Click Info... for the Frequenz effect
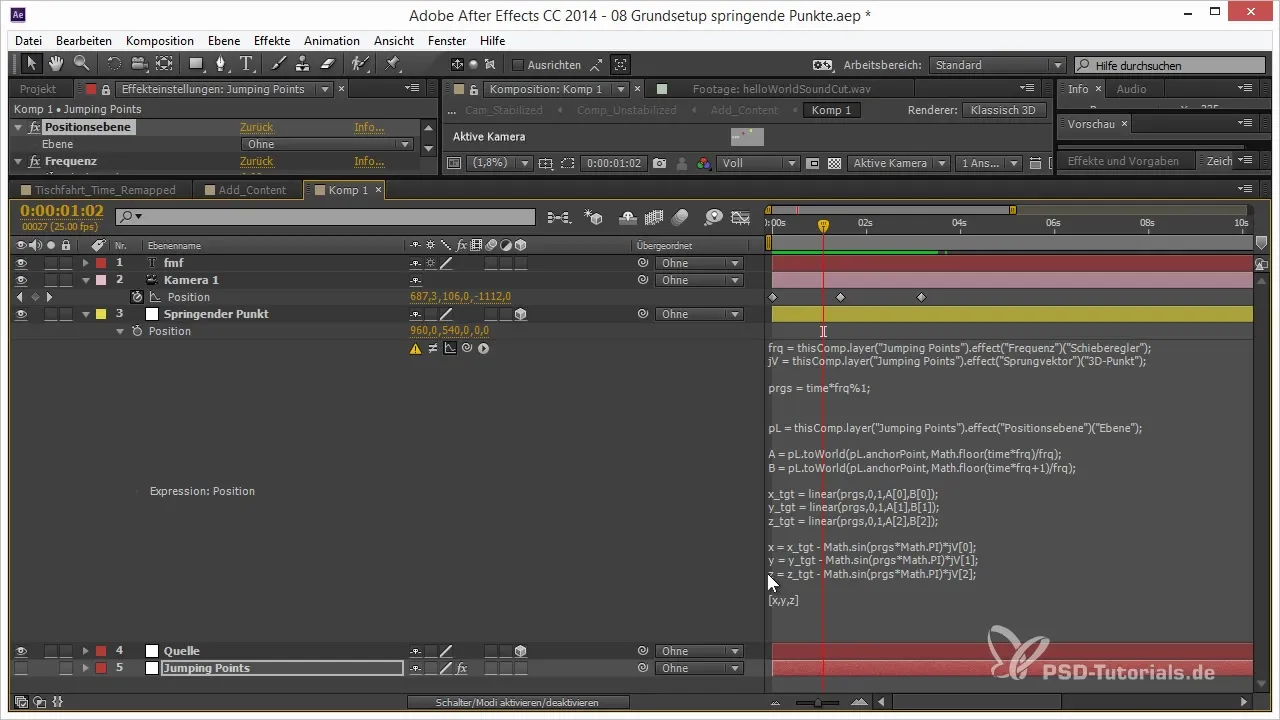The width and height of the screenshot is (1280, 720). click(x=369, y=161)
